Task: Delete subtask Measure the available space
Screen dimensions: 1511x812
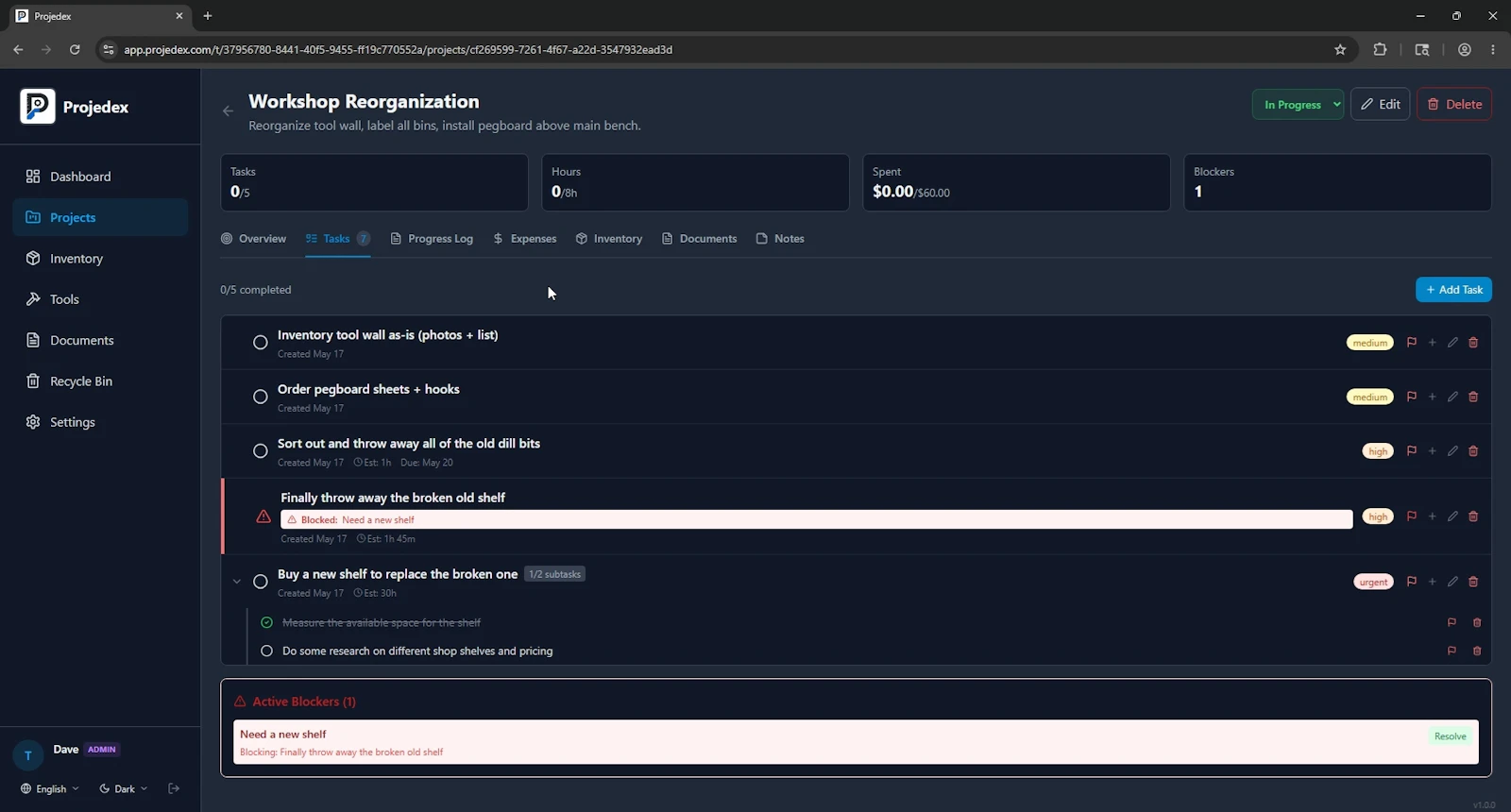Action: click(1477, 623)
